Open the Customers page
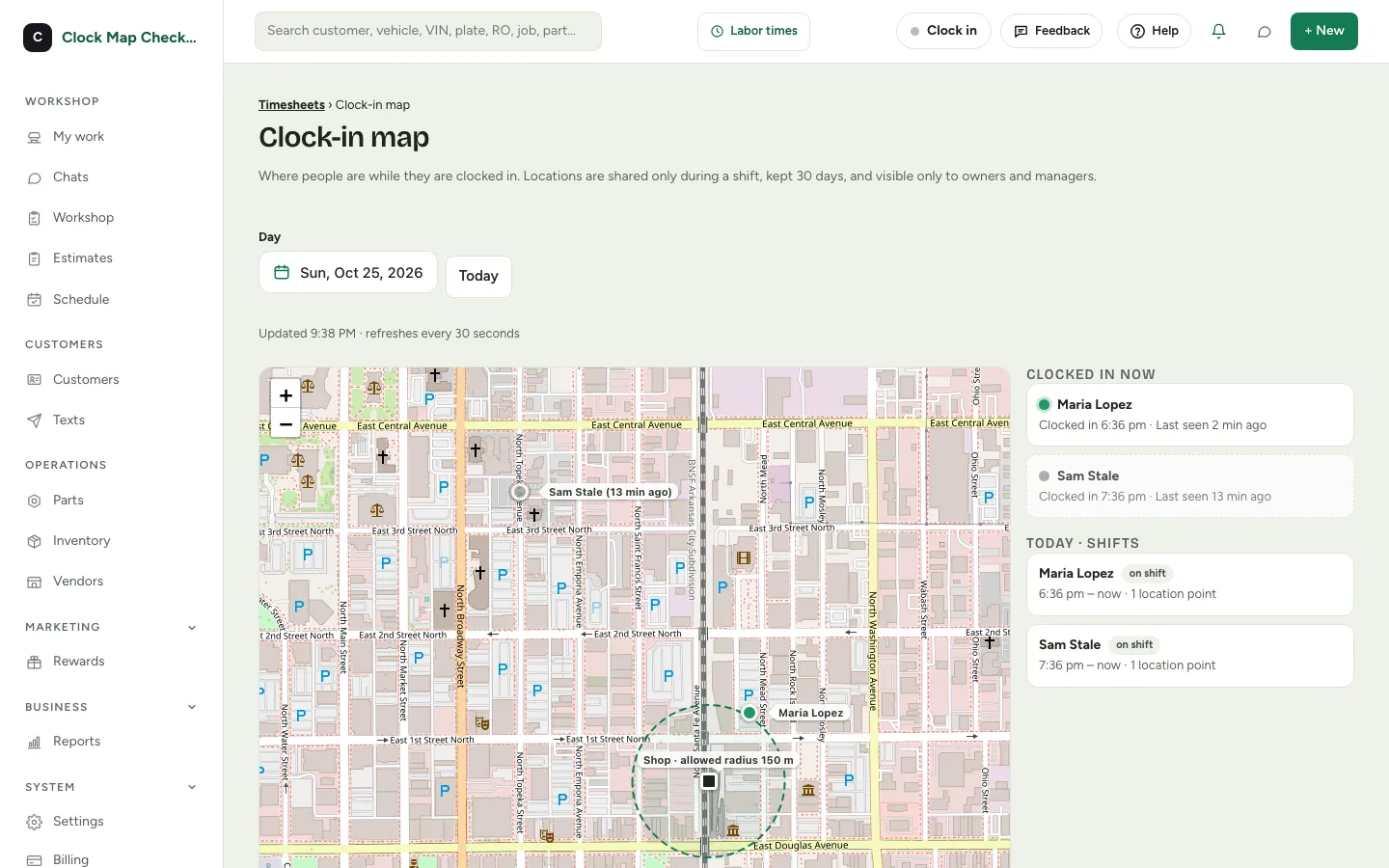Viewport: 1389px width, 868px height. pyautogui.click(x=111, y=380)
